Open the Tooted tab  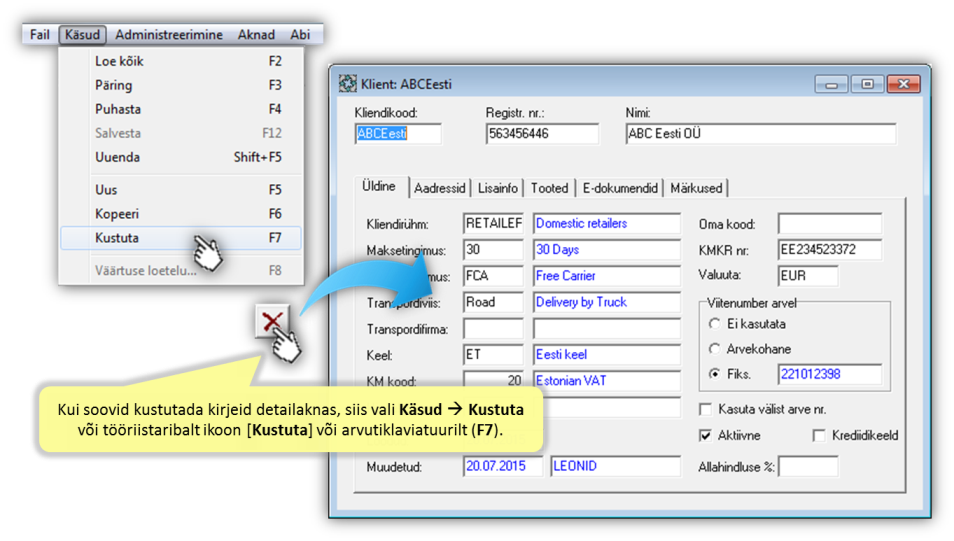[549, 189]
